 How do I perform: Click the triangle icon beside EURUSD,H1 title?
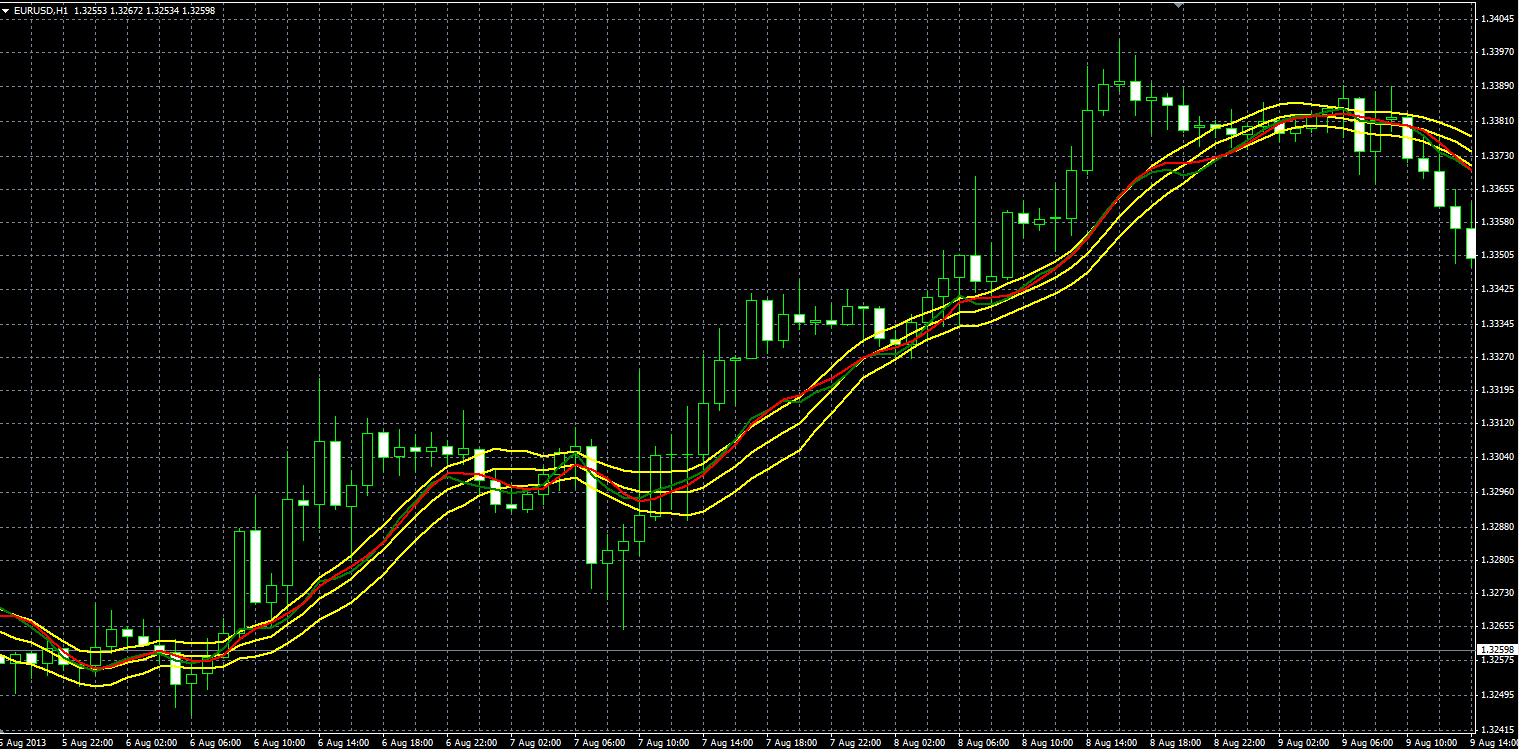pyautogui.click(x=5, y=10)
